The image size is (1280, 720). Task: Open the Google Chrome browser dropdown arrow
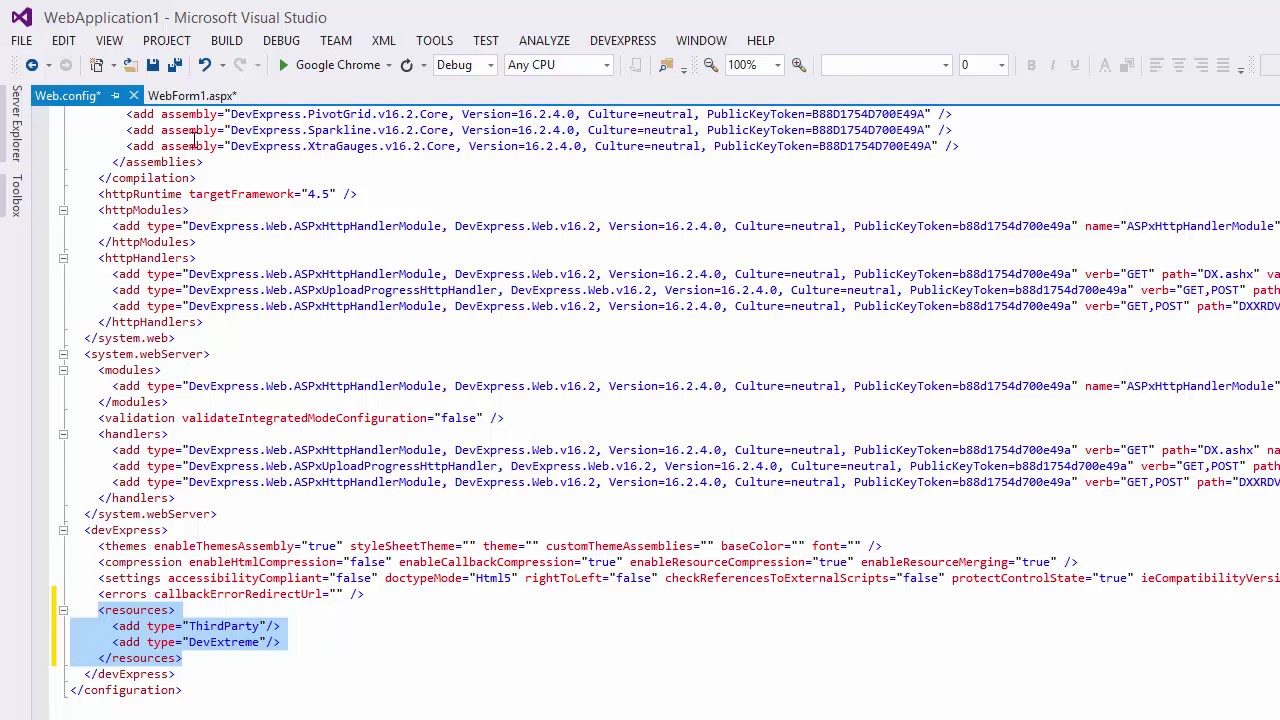(x=389, y=66)
